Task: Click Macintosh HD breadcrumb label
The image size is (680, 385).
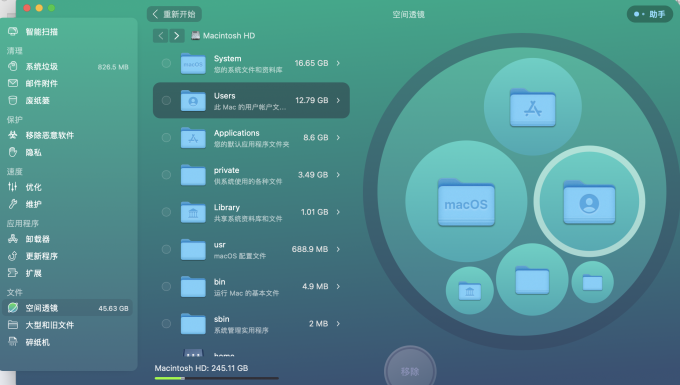Action: click(229, 36)
